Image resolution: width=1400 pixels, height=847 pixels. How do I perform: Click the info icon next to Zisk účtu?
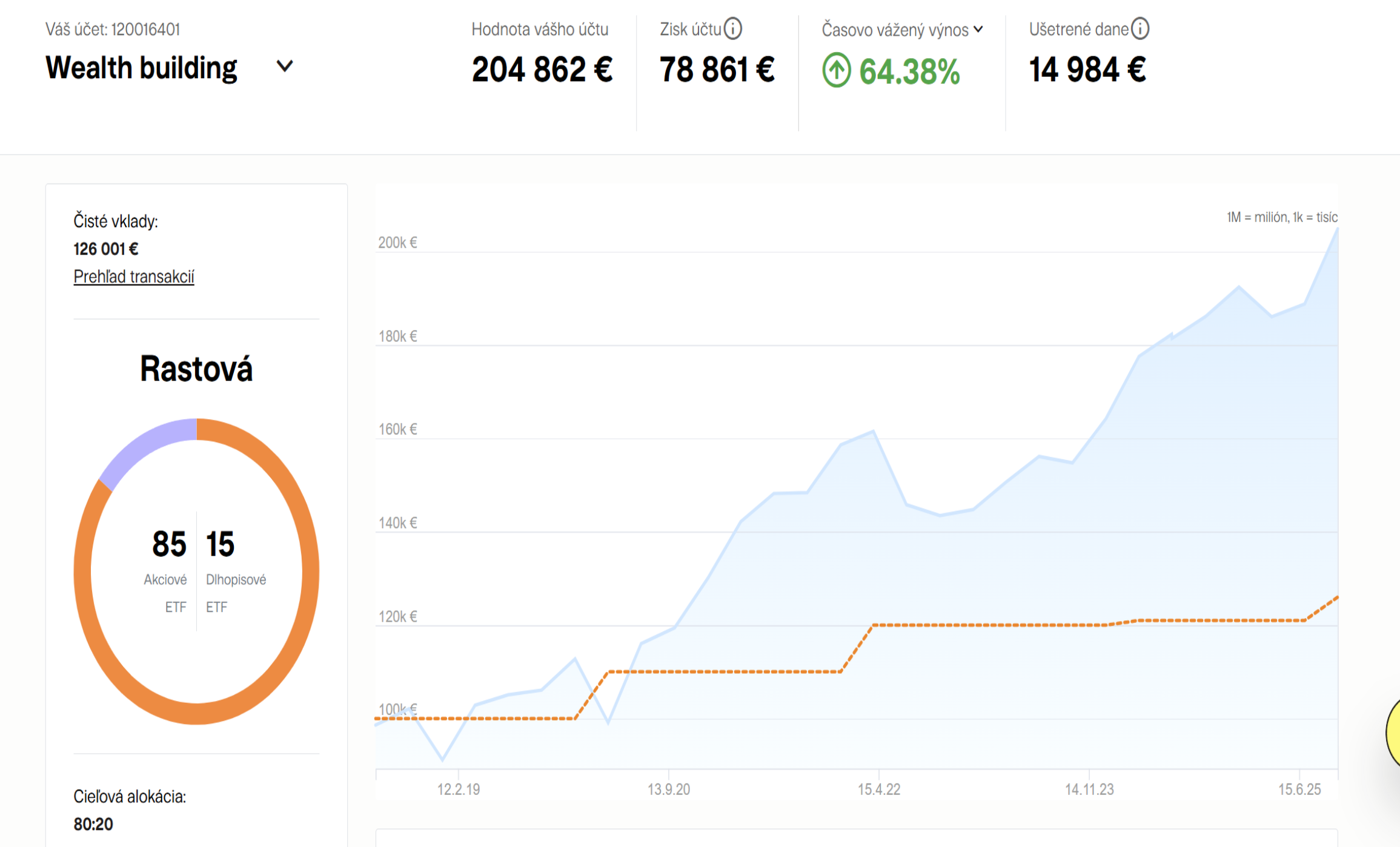click(x=733, y=28)
